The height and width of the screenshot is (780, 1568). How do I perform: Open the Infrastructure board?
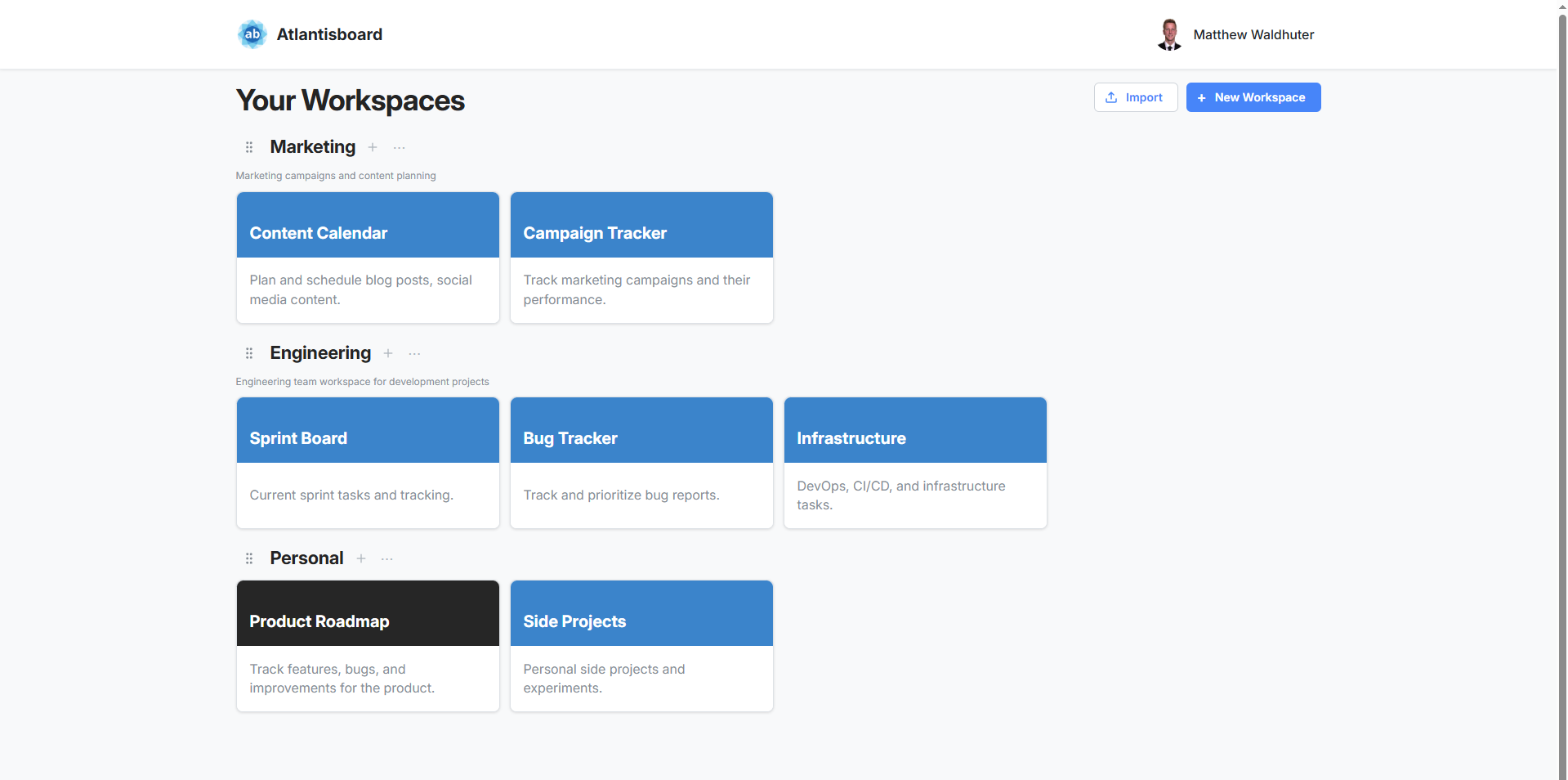click(x=915, y=463)
